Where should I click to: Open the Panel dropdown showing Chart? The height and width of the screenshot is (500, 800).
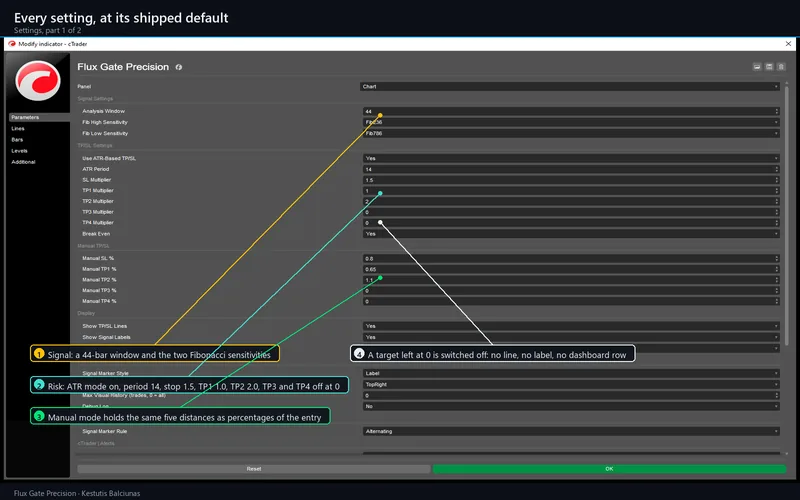point(570,87)
